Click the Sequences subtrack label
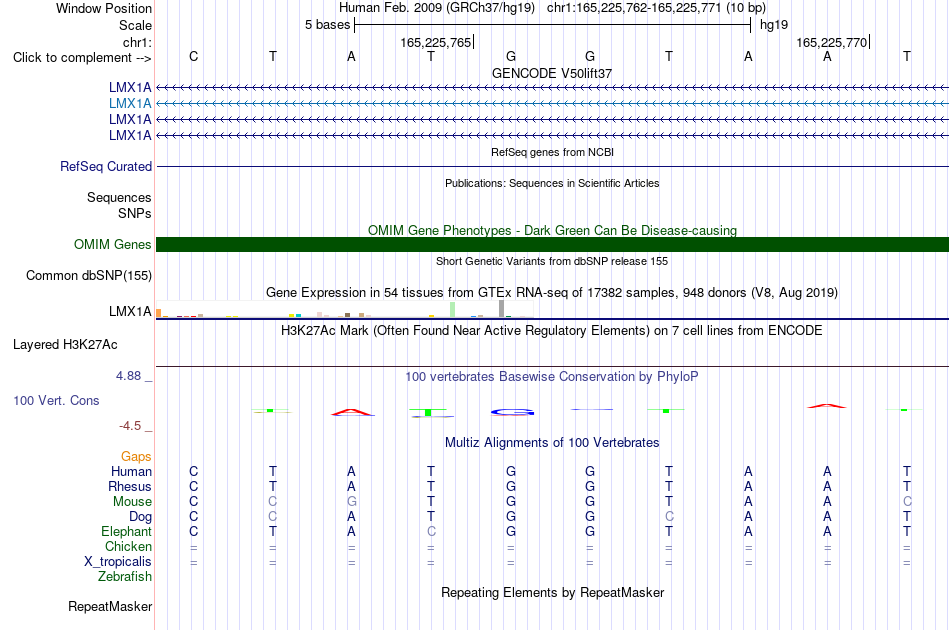 click(119, 197)
